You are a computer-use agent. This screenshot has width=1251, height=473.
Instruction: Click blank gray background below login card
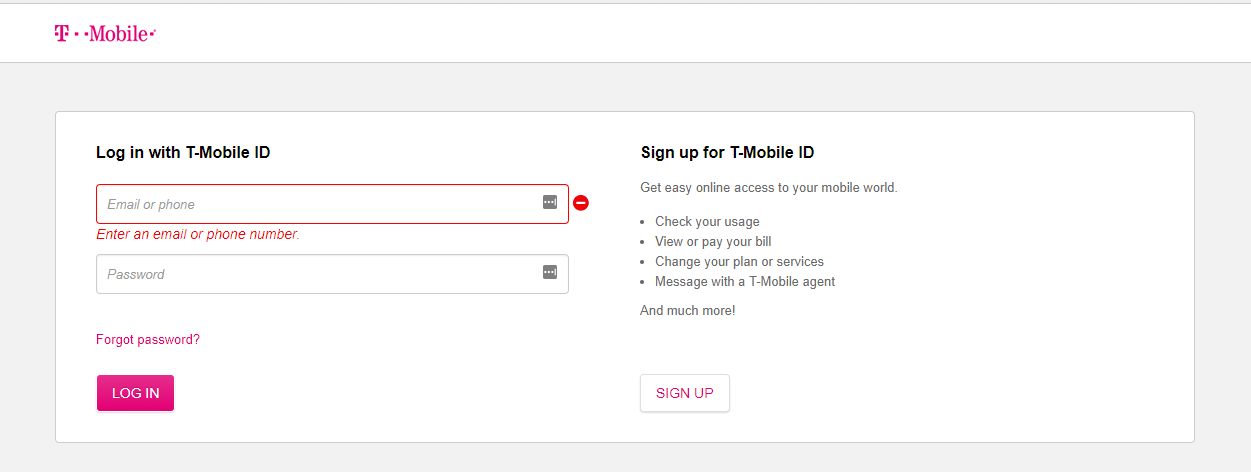tap(625, 458)
